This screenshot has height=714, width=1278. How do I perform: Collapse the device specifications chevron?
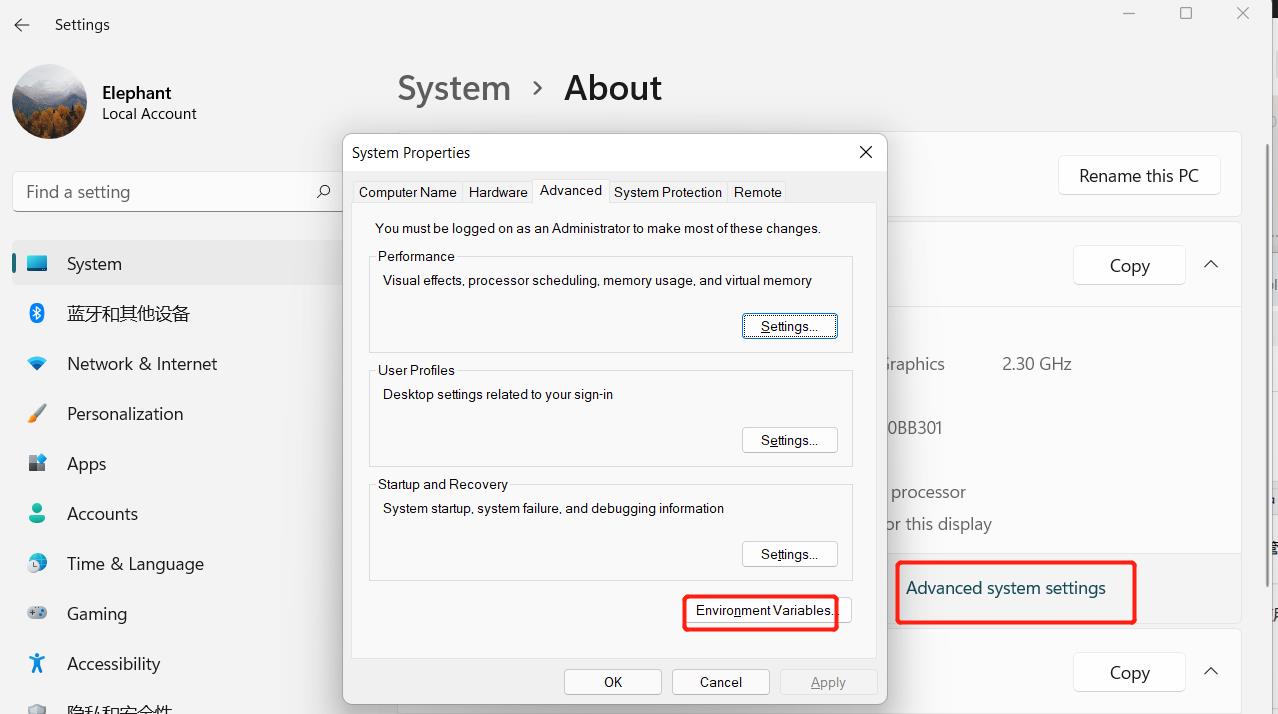click(1211, 265)
